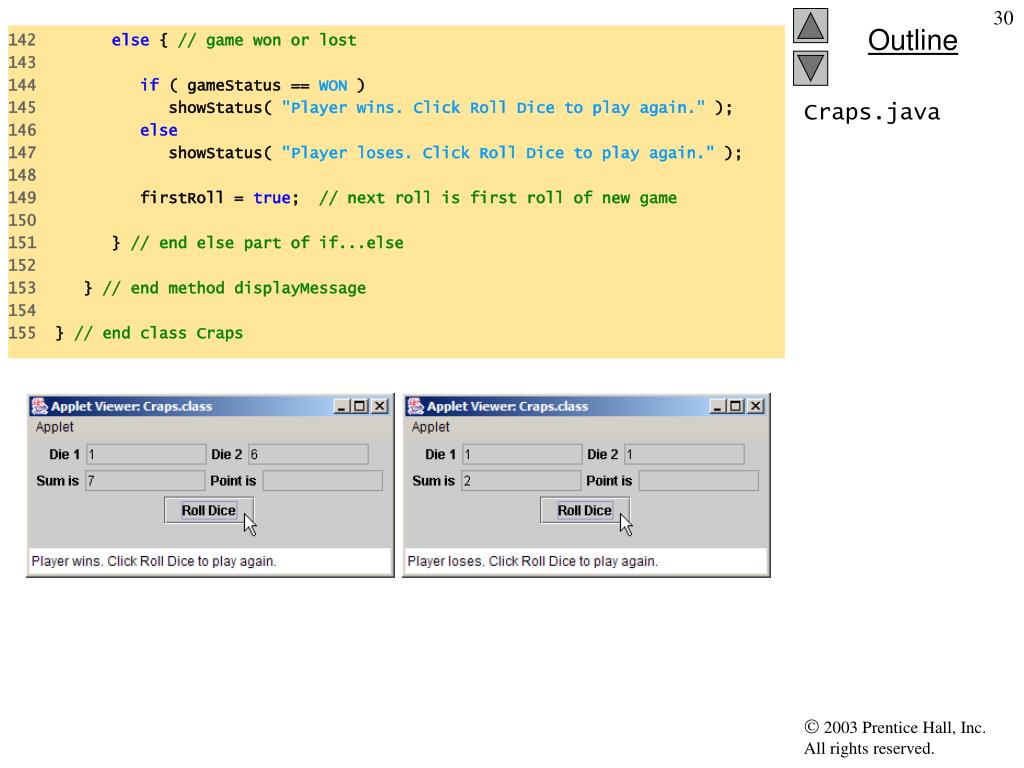
Task: Click the Die 1 field in the left window
Action: point(146,455)
